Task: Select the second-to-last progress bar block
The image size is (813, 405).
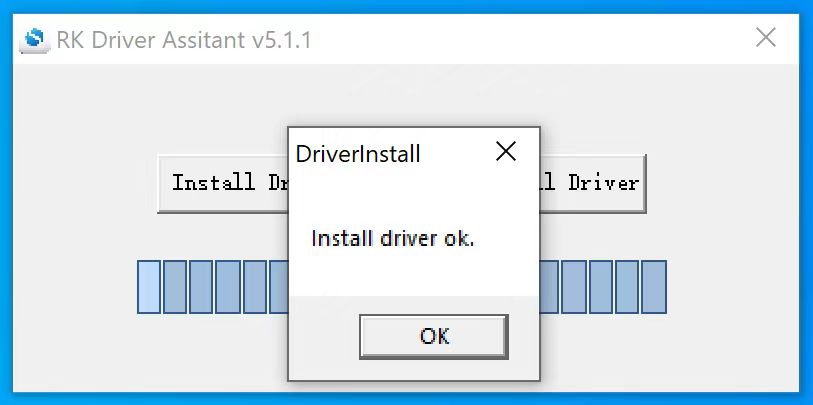Action: (627, 287)
